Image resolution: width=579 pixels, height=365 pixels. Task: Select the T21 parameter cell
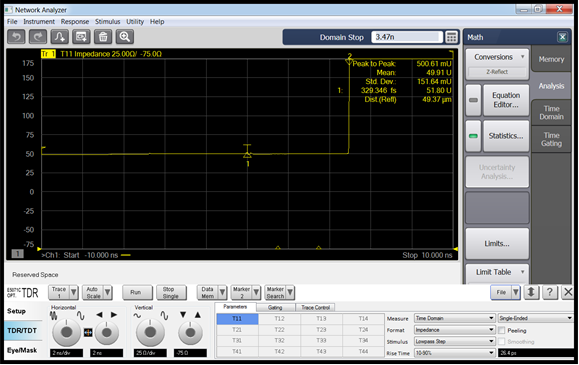pos(237,330)
